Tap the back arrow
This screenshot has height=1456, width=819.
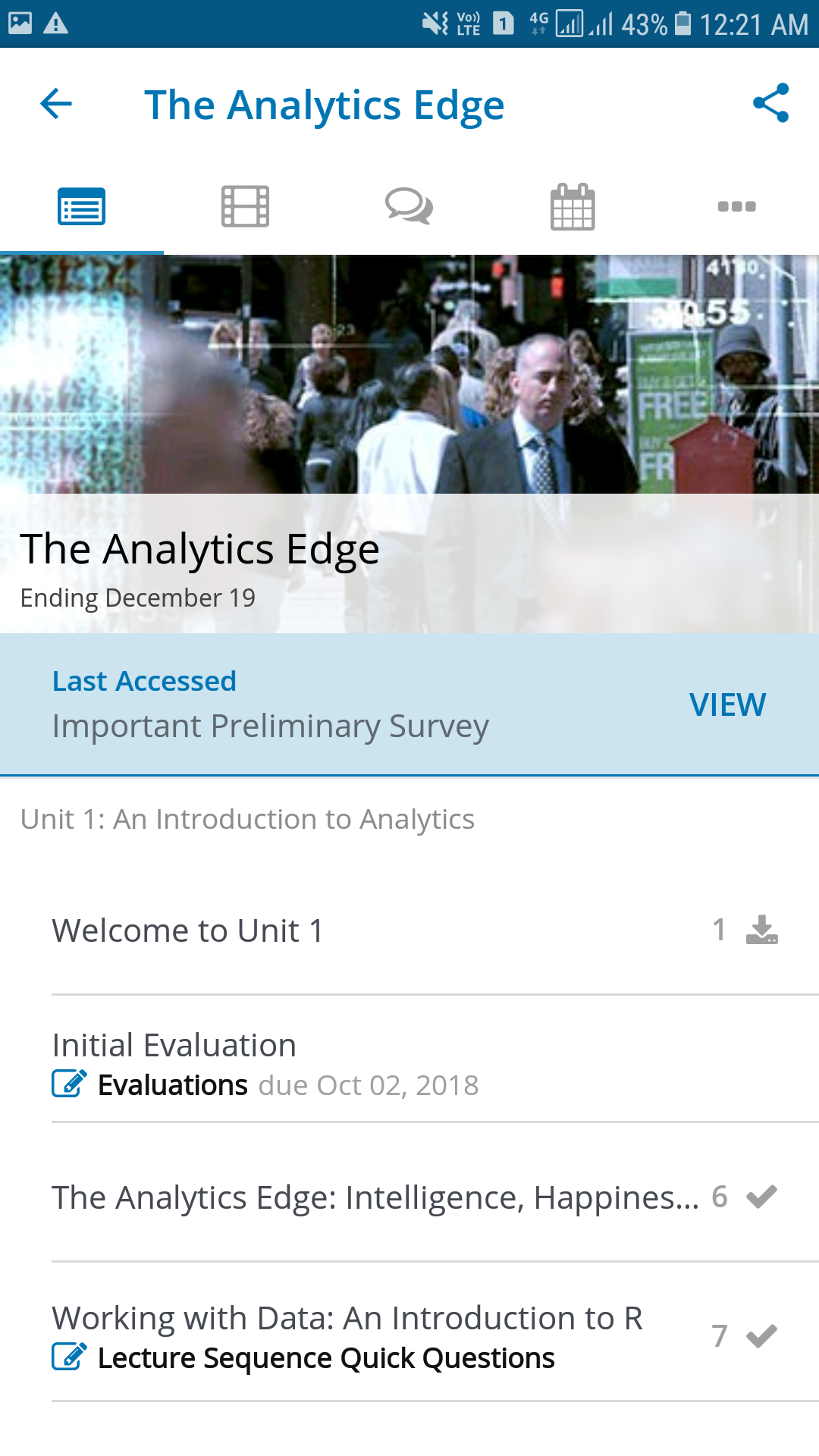(x=55, y=104)
